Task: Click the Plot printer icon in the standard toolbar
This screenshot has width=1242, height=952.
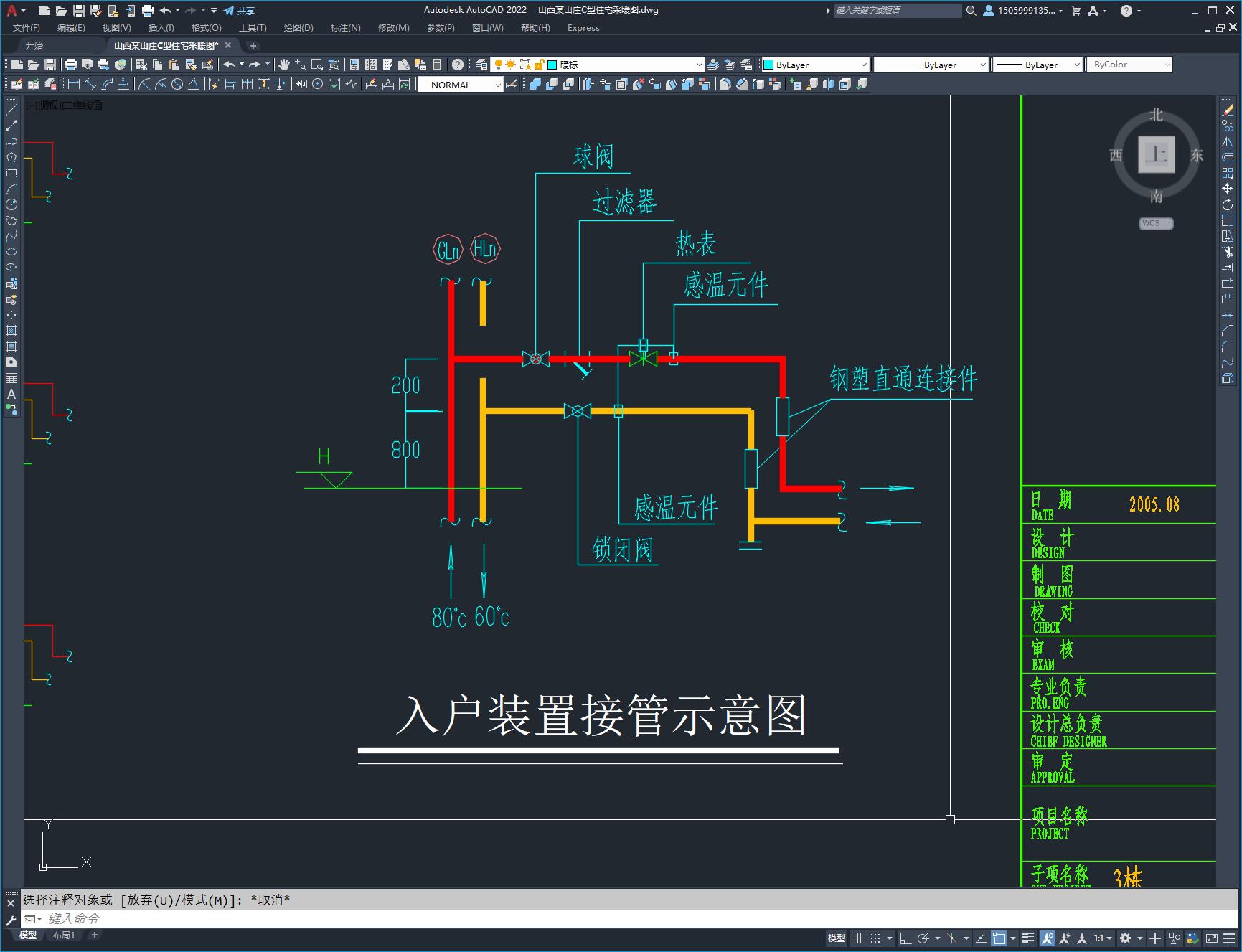Action: coord(71,65)
